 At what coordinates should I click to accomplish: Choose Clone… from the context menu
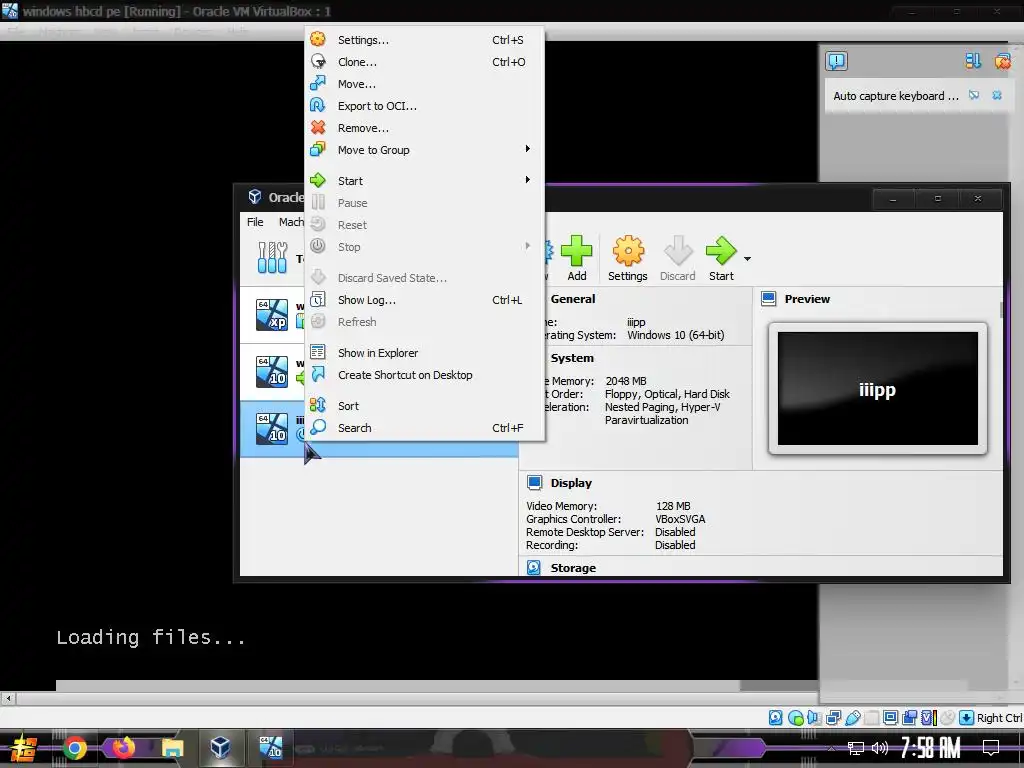coord(424,62)
